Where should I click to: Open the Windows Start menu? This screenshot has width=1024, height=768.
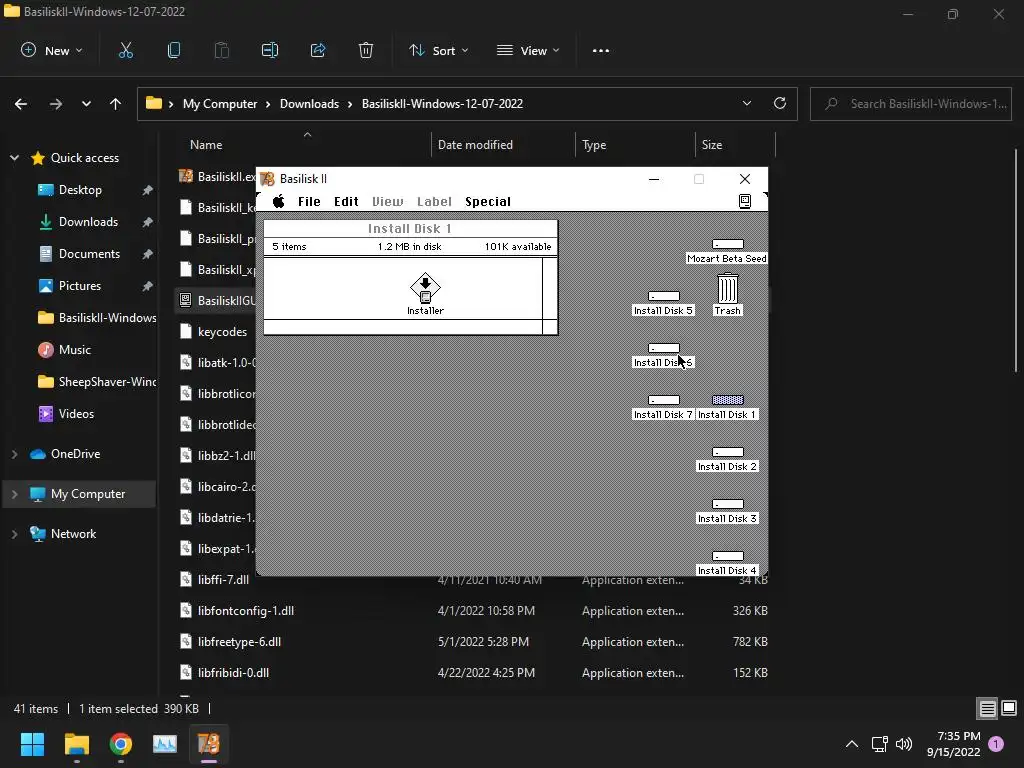coord(32,744)
